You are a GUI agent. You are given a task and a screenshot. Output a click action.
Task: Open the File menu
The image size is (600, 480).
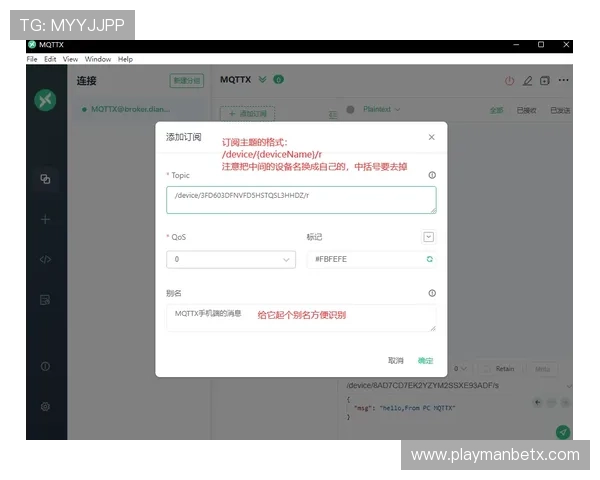(x=32, y=59)
